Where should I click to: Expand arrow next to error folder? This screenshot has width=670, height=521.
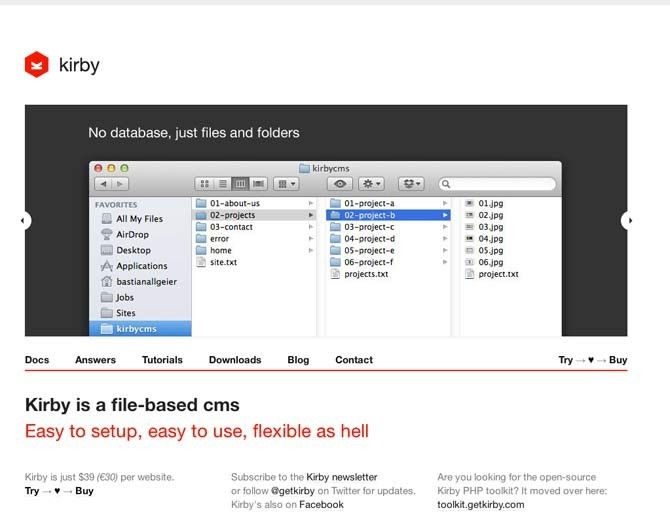tap(311, 238)
